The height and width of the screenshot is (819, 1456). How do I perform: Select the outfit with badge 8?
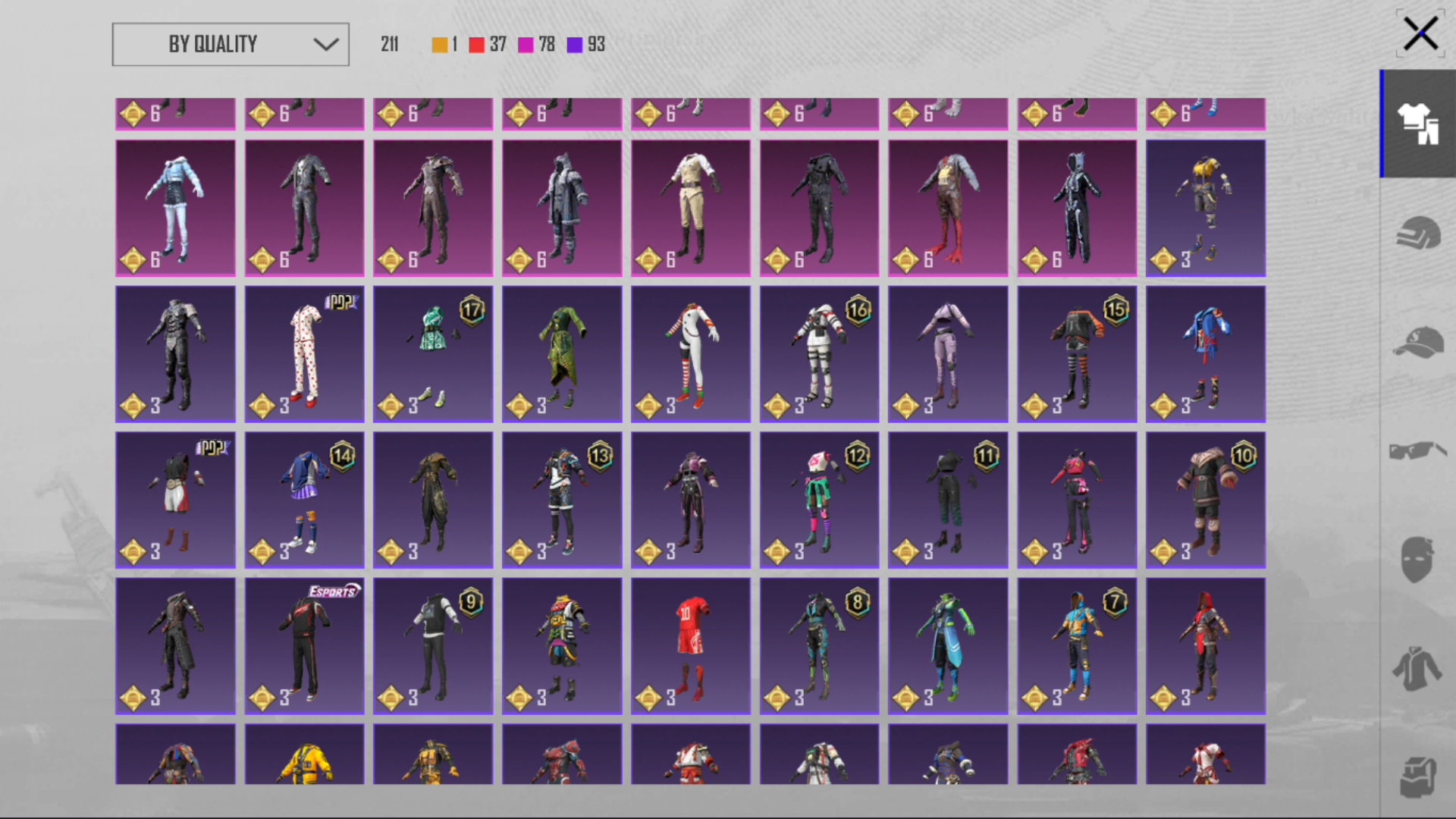[x=820, y=646]
